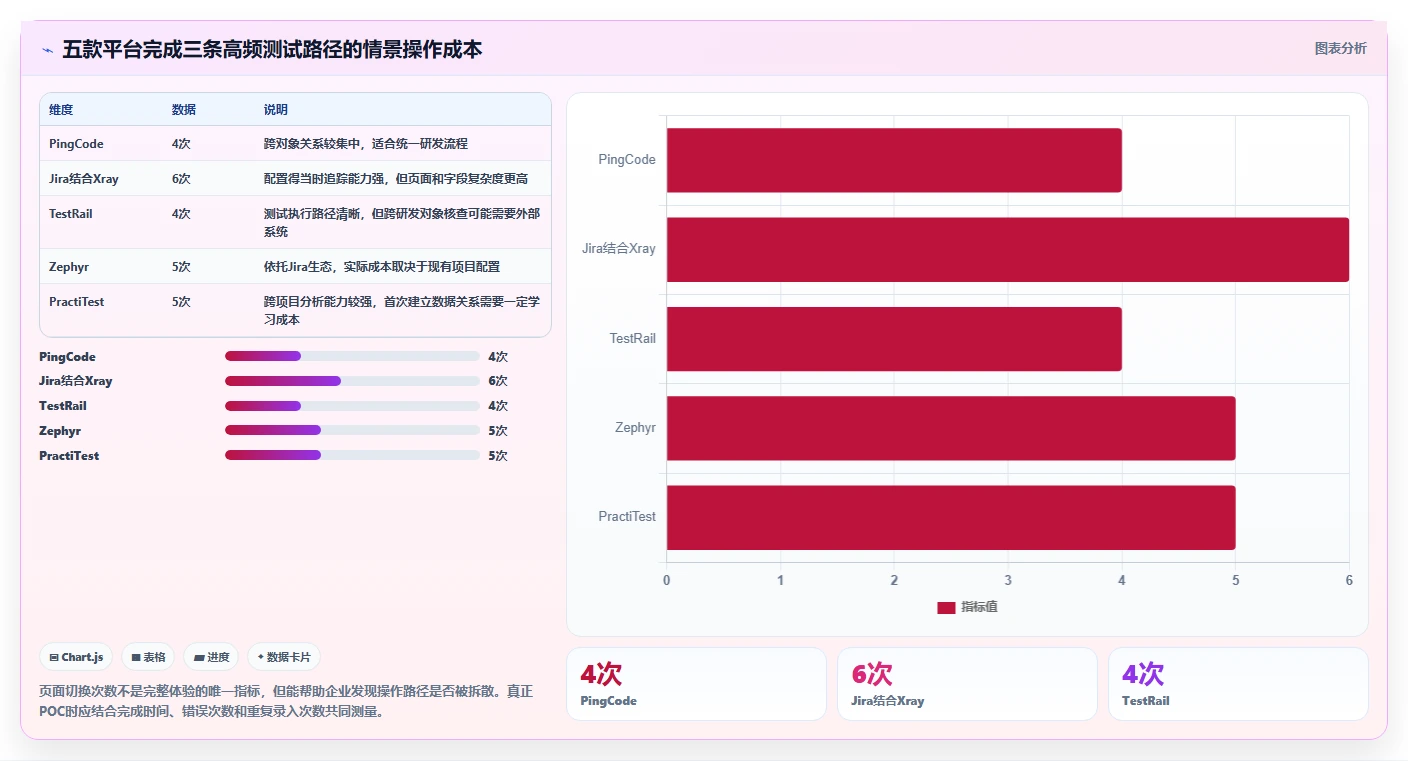Click the 维度 table column header

61,110
